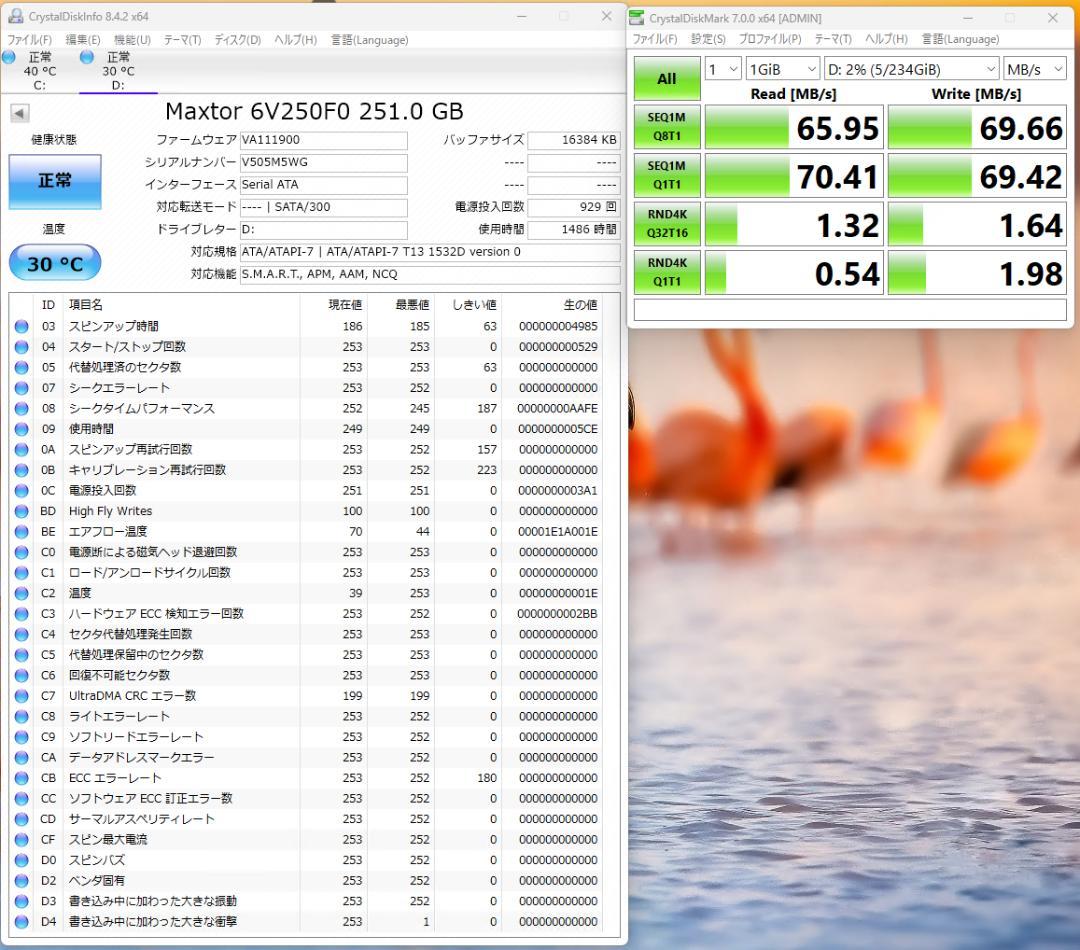Select the C: drive showing 40 °C
The height and width of the screenshot is (950, 1080).
[39, 70]
